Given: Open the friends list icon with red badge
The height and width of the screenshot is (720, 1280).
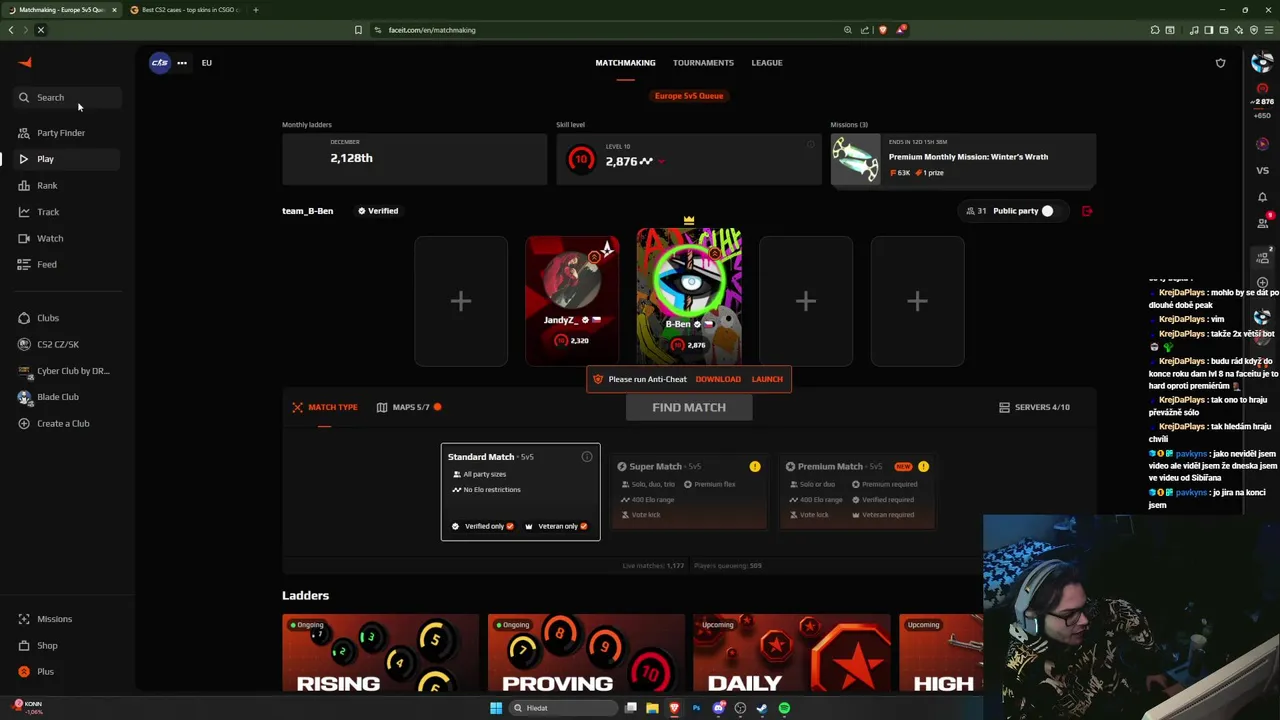Looking at the screenshot, I should point(1263,223).
